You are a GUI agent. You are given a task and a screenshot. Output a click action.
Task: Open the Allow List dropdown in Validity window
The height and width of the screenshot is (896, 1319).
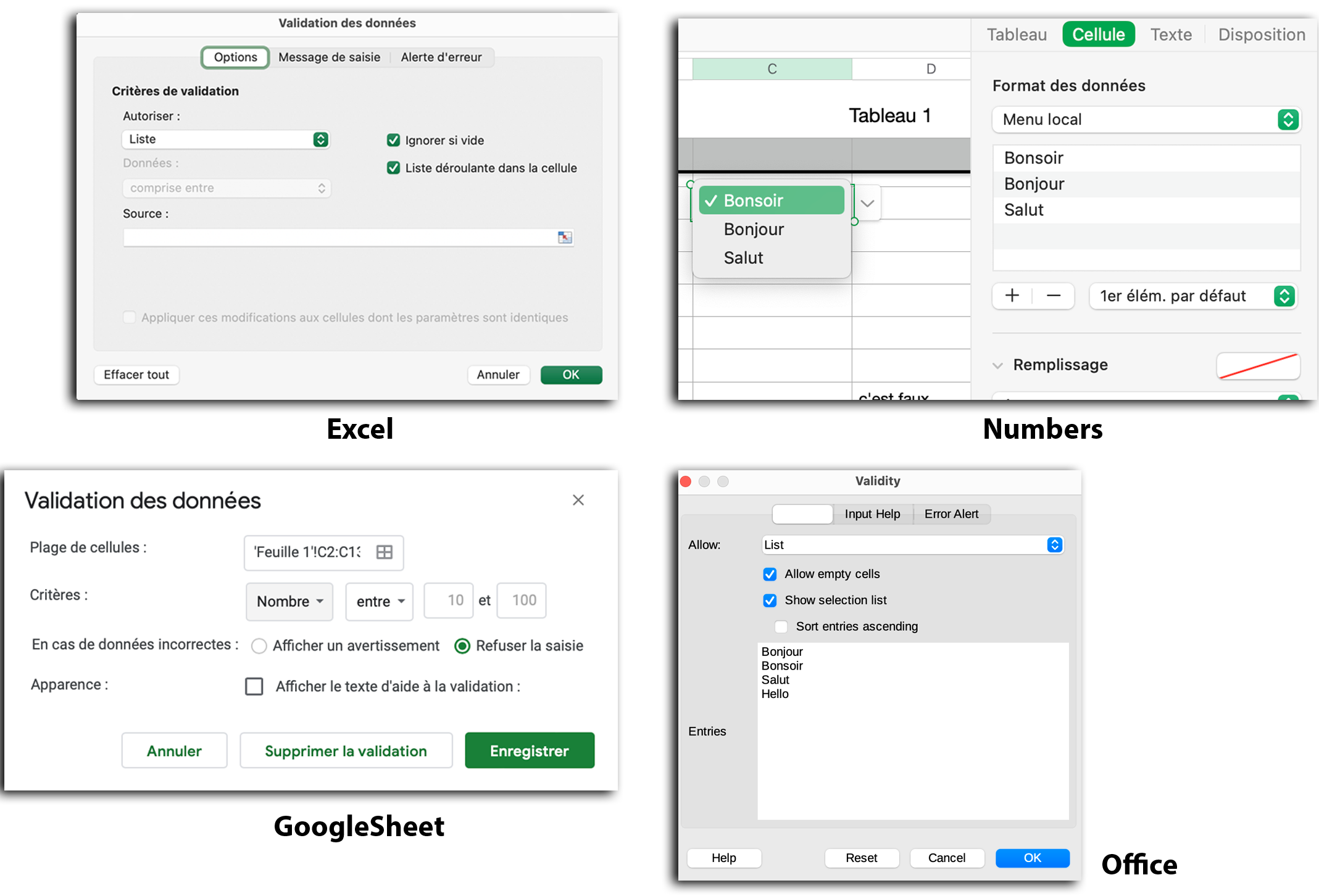(912, 545)
